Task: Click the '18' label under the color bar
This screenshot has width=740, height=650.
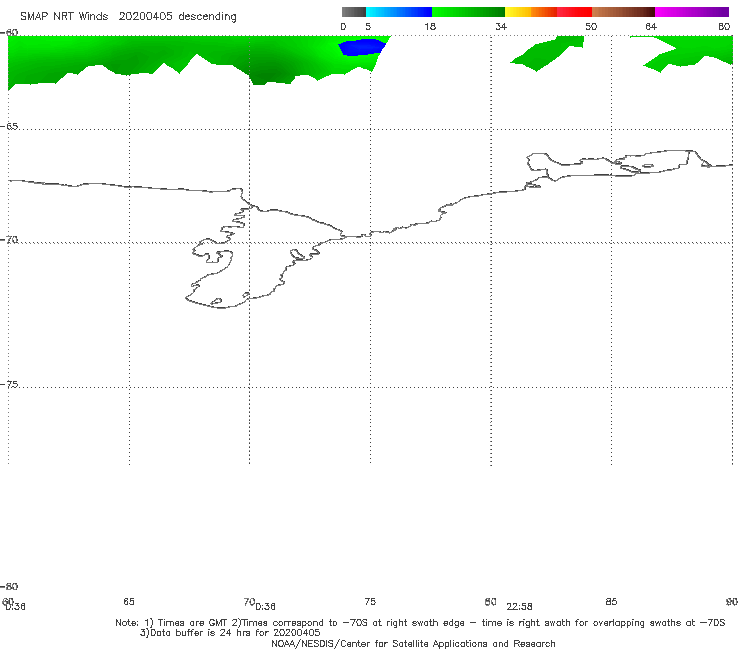Action: tap(430, 27)
